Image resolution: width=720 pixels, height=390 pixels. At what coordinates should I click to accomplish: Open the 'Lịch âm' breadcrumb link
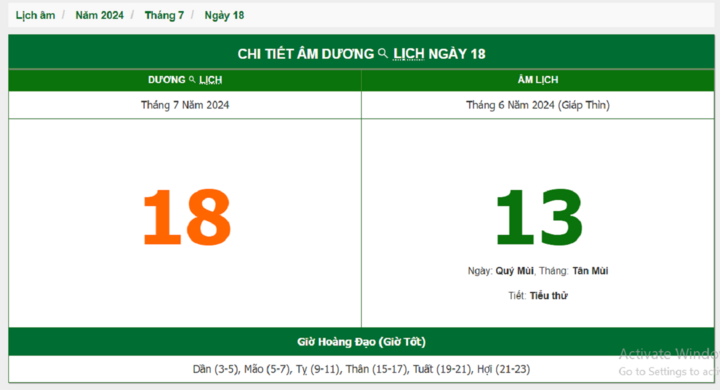click(x=35, y=15)
